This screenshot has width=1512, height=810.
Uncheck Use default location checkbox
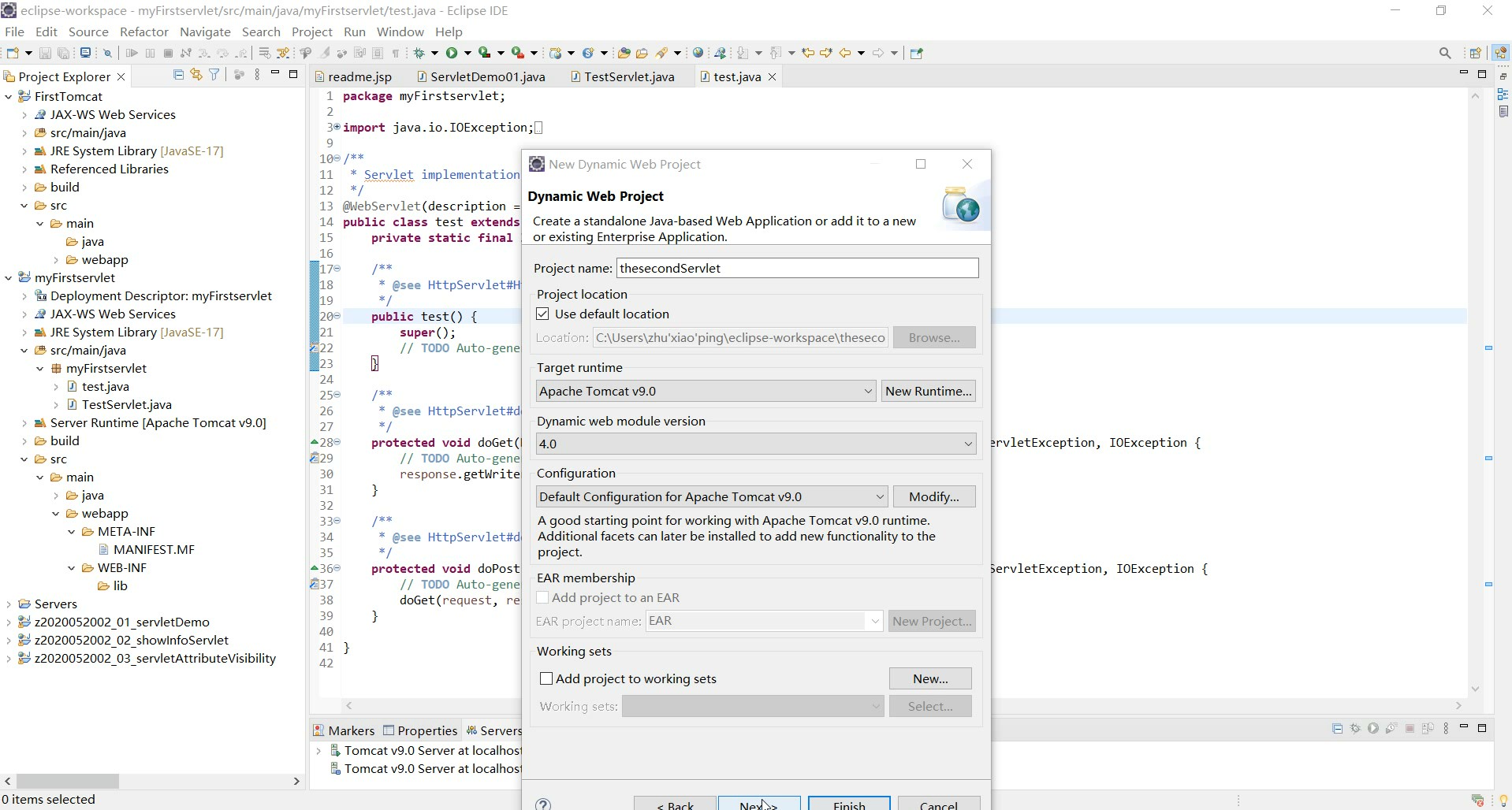pyautogui.click(x=542, y=314)
